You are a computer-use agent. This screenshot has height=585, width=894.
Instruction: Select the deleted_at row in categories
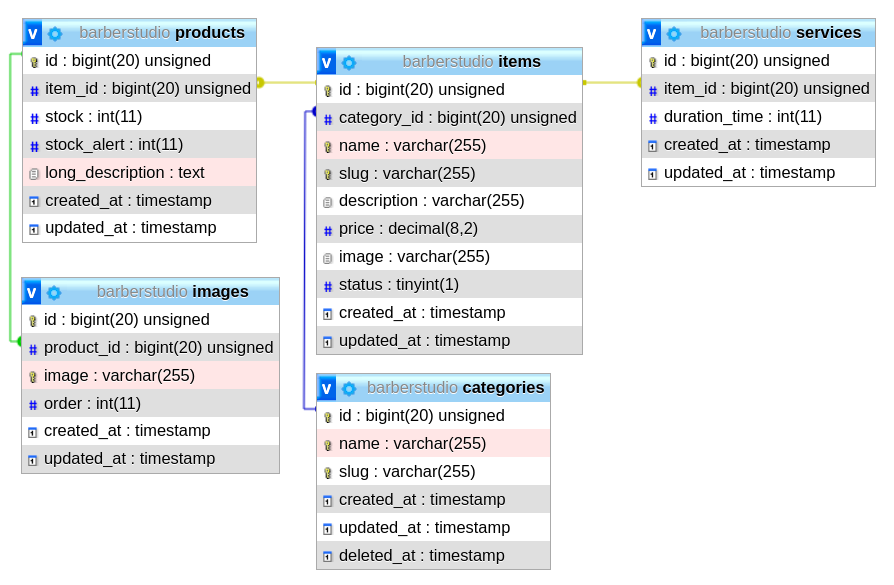point(421,556)
